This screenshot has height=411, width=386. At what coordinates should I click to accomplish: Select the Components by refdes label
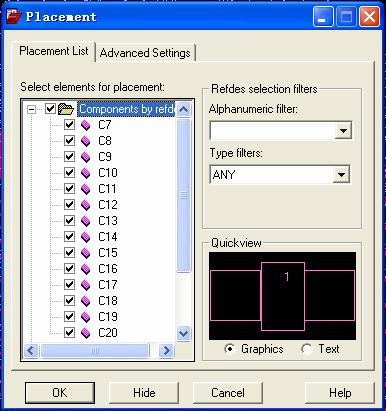126,109
